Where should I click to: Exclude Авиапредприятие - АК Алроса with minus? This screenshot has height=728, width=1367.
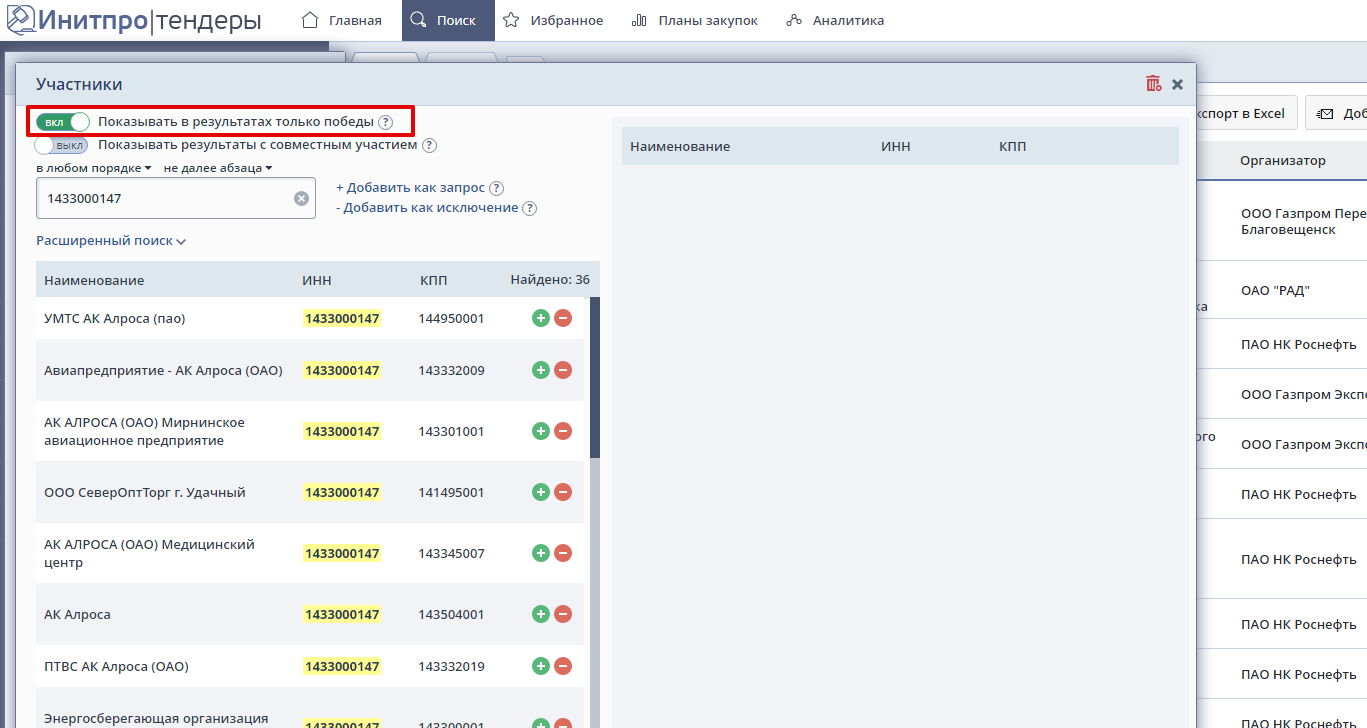pyautogui.click(x=563, y=370)
